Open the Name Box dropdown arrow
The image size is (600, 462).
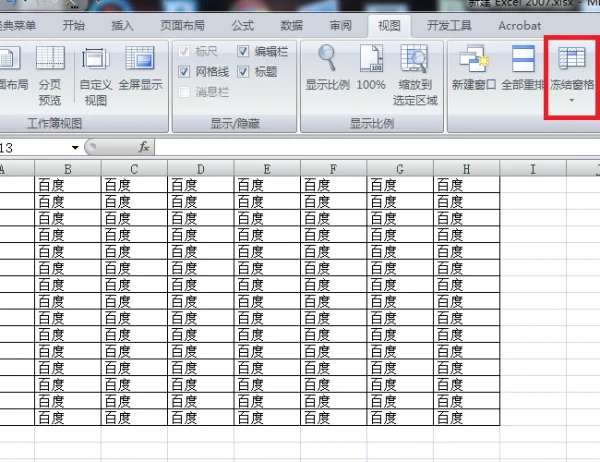point(75,147)
